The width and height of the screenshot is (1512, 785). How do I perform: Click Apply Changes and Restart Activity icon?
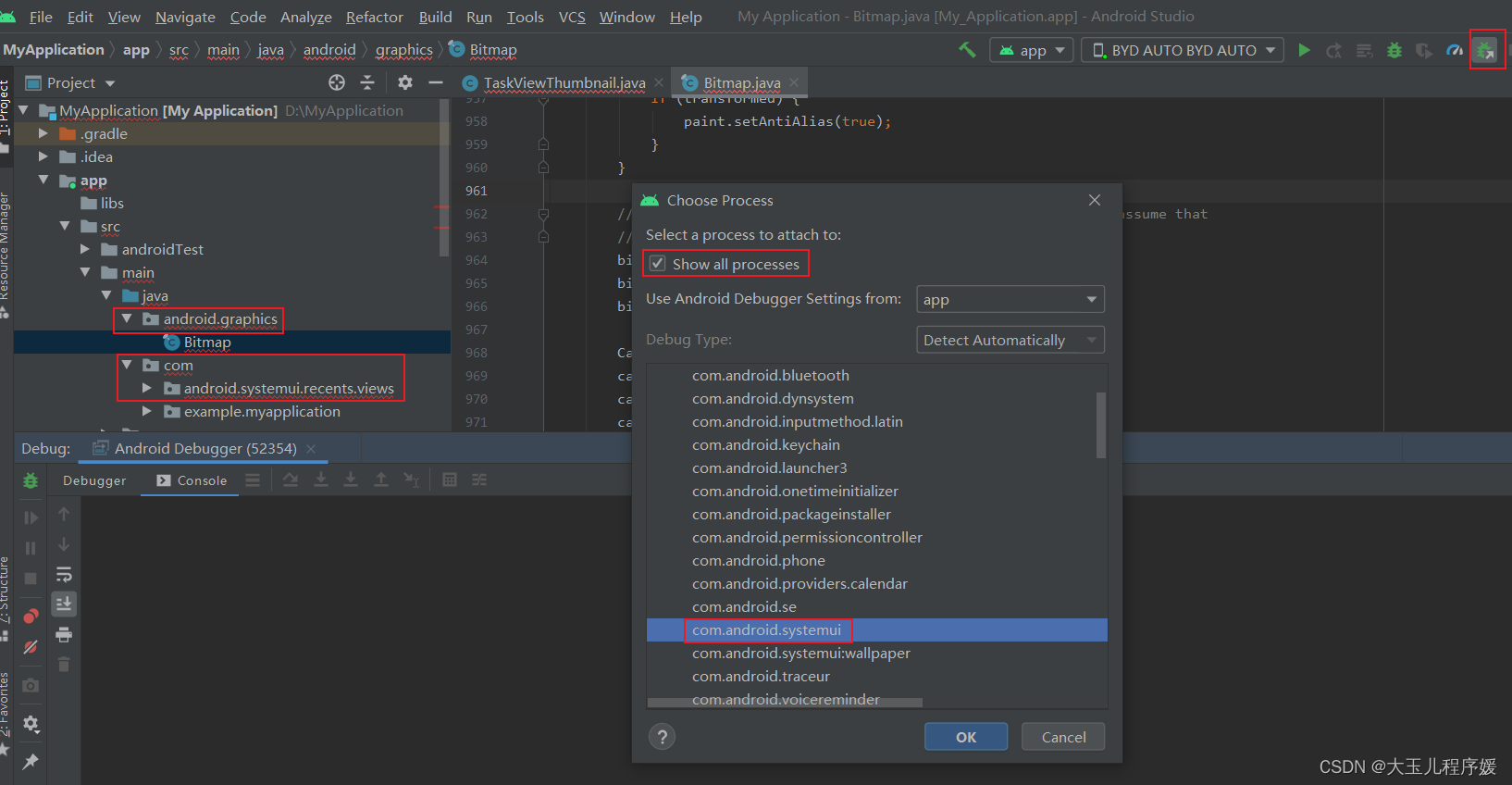1333,50
